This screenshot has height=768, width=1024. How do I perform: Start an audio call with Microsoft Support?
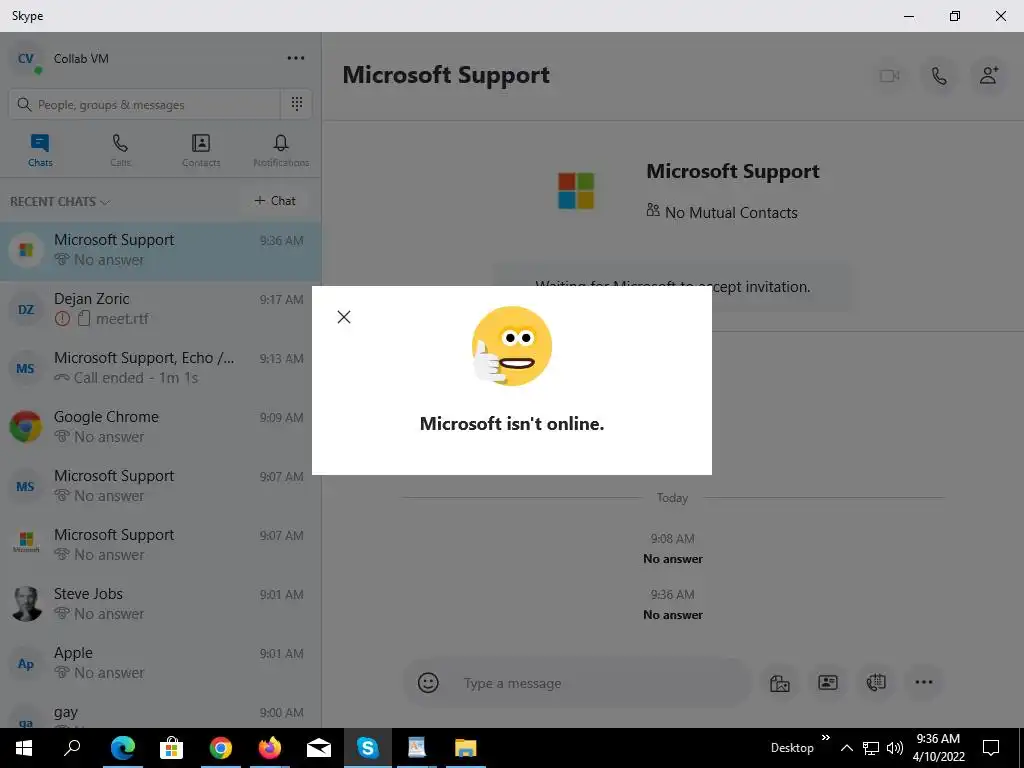(939, 76)
